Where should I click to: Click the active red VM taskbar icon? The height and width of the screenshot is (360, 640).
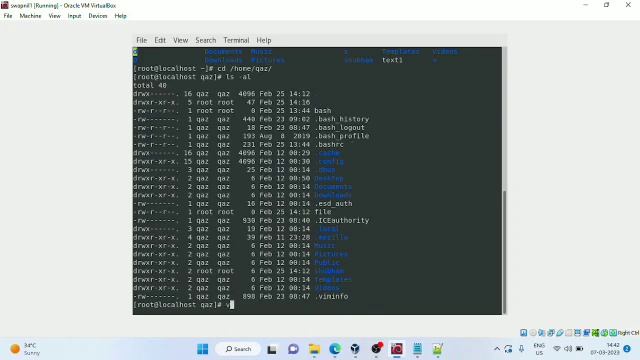tap(397, 349)
